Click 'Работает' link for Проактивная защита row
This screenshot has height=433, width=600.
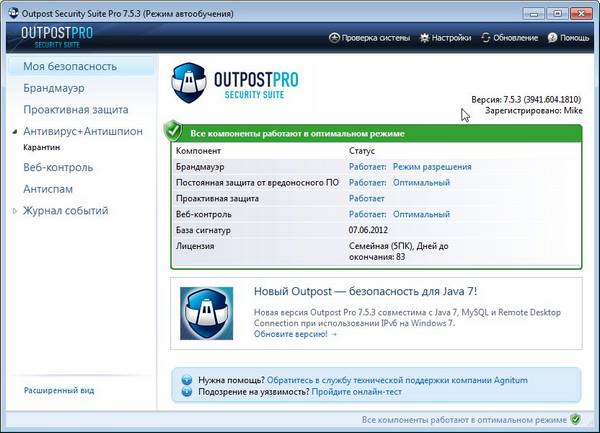click(367, 199)
